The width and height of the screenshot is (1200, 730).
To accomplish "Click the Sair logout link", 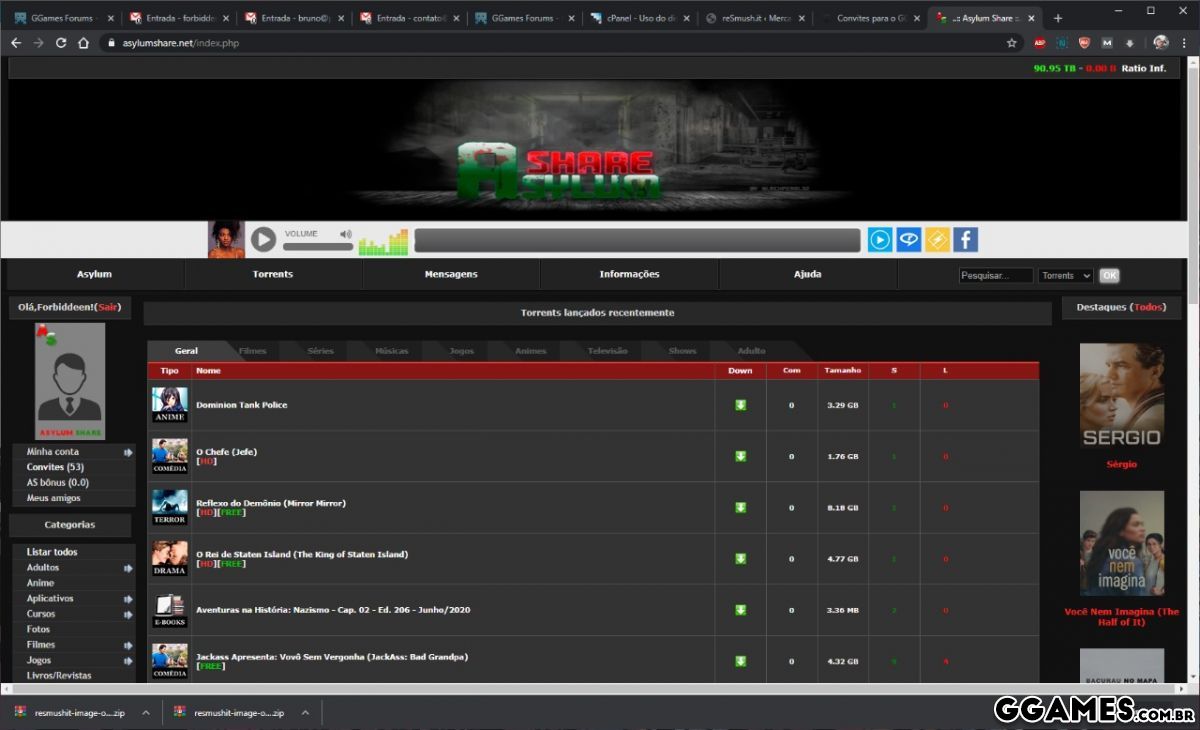I will point(108,307).
